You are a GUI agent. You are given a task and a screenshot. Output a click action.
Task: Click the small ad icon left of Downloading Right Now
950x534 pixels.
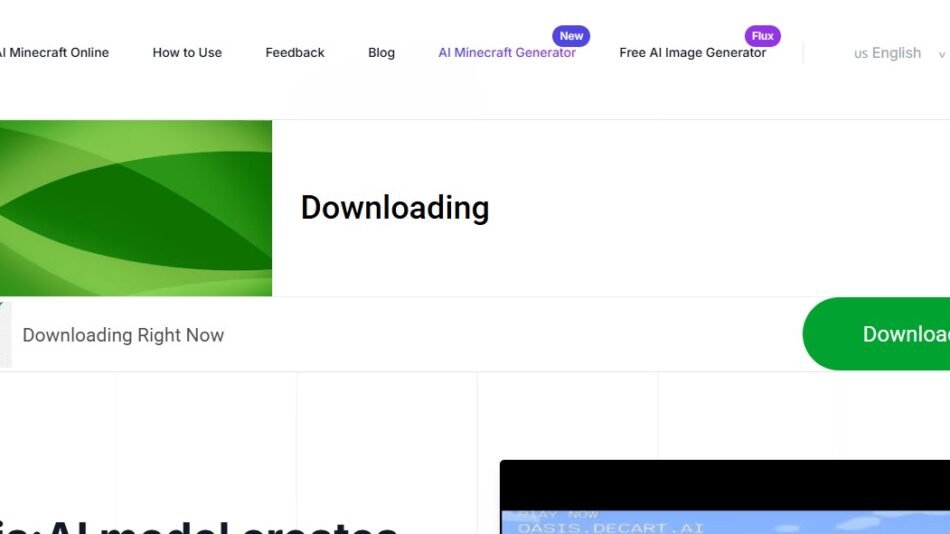[x=5, y=335]
